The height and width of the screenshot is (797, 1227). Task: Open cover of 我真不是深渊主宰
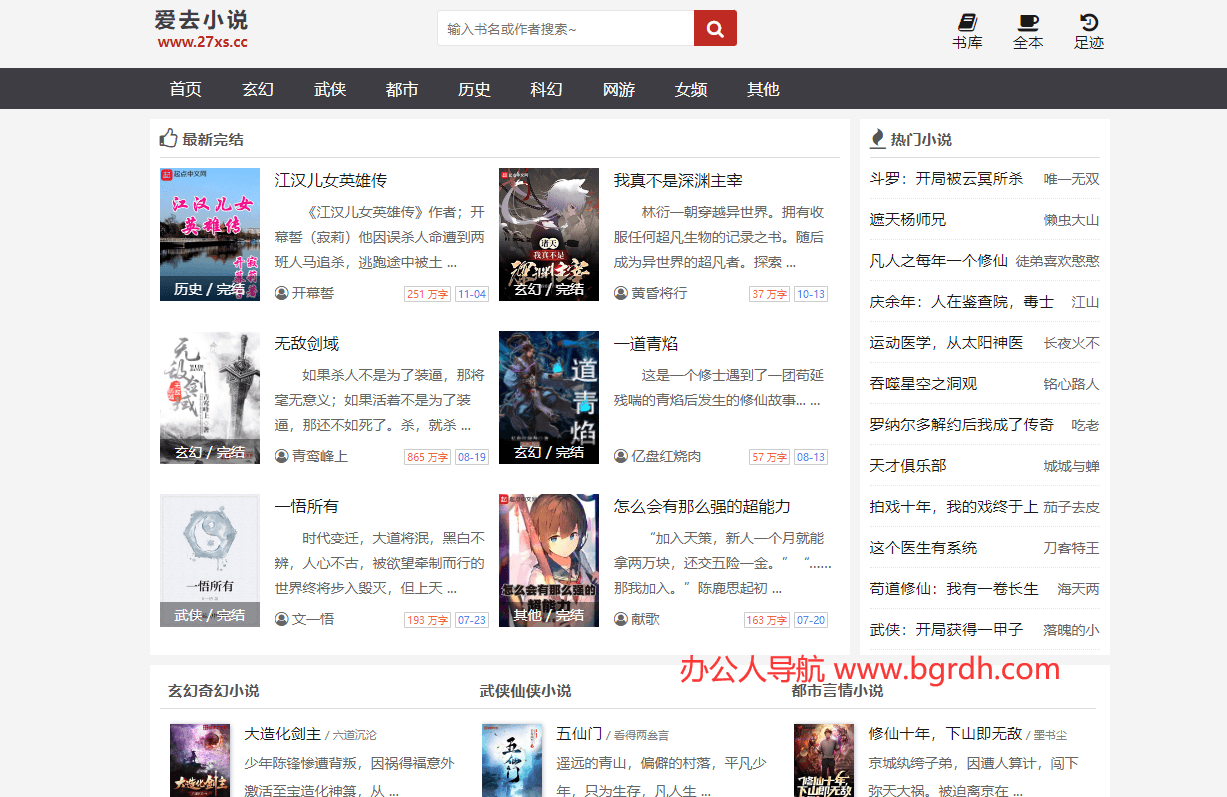pyautogui.click(x=549, y=234)
